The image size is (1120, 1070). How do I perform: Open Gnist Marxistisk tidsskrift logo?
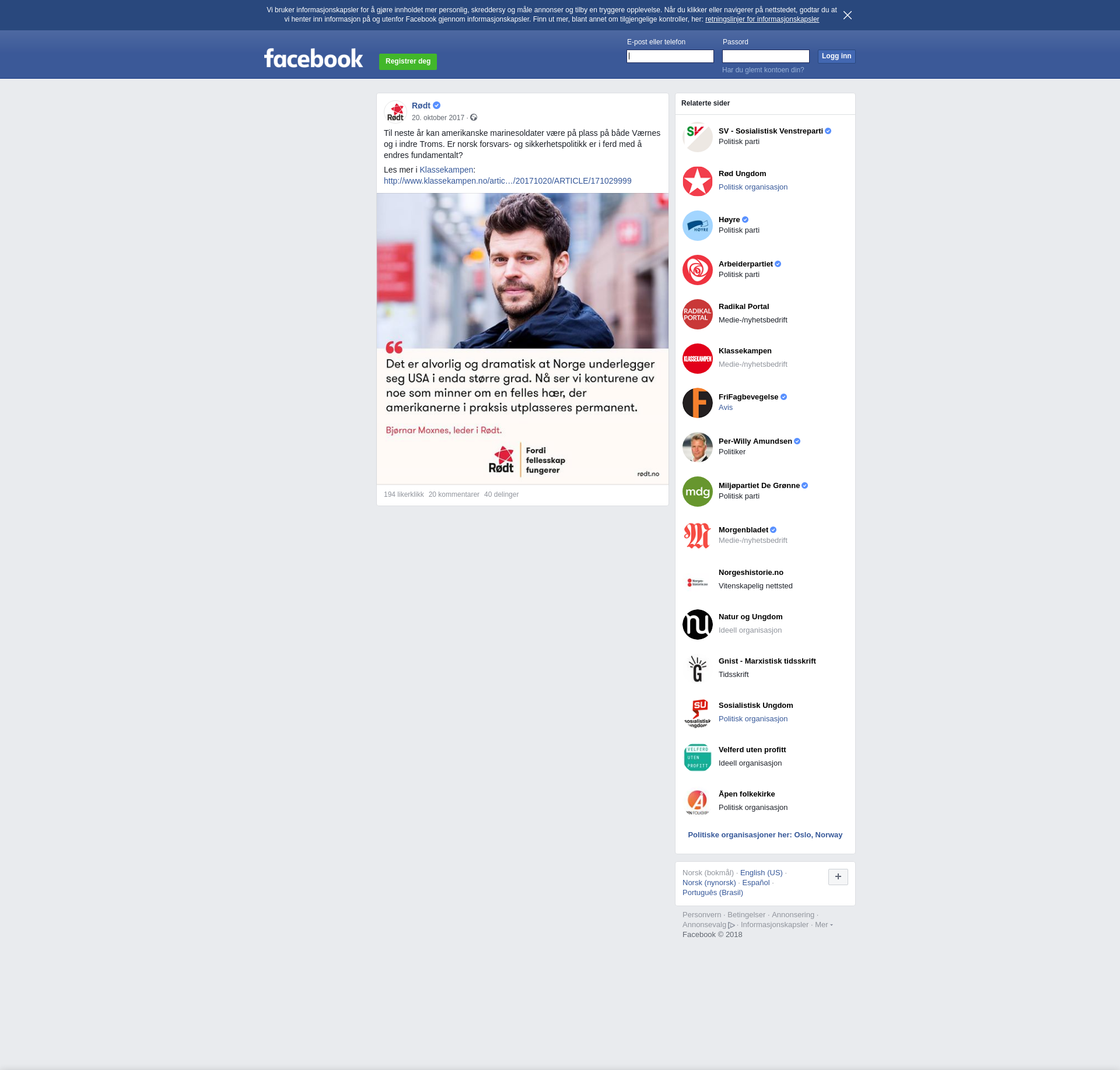[x=698, y=669]
